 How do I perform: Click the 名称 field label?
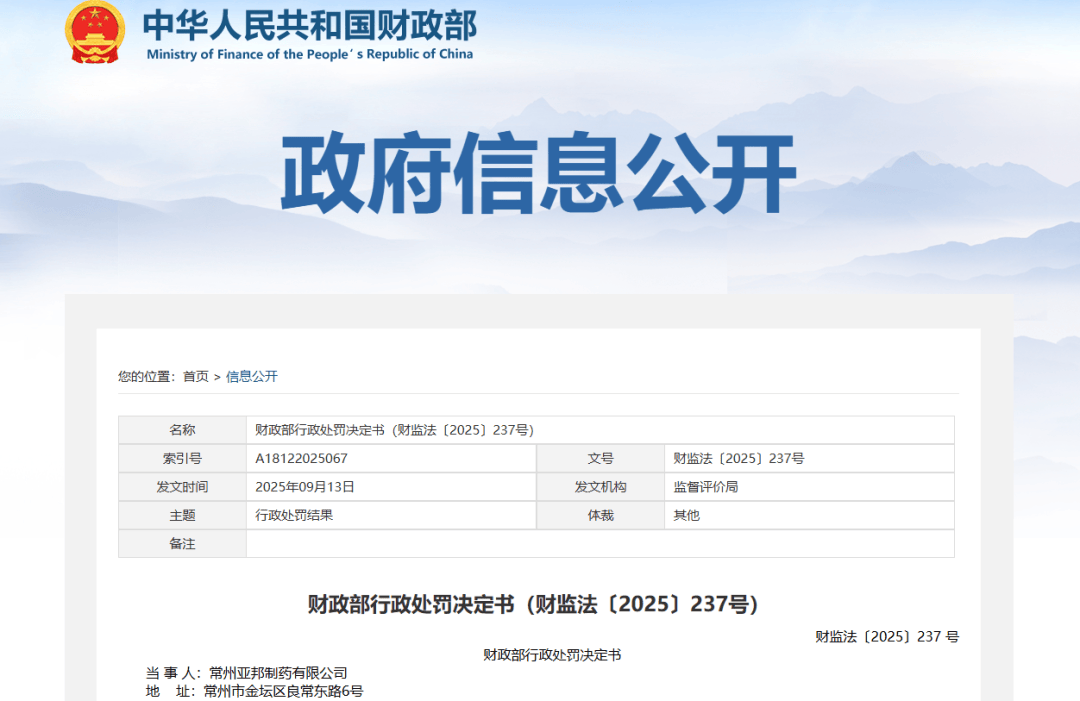coord(182,428)
